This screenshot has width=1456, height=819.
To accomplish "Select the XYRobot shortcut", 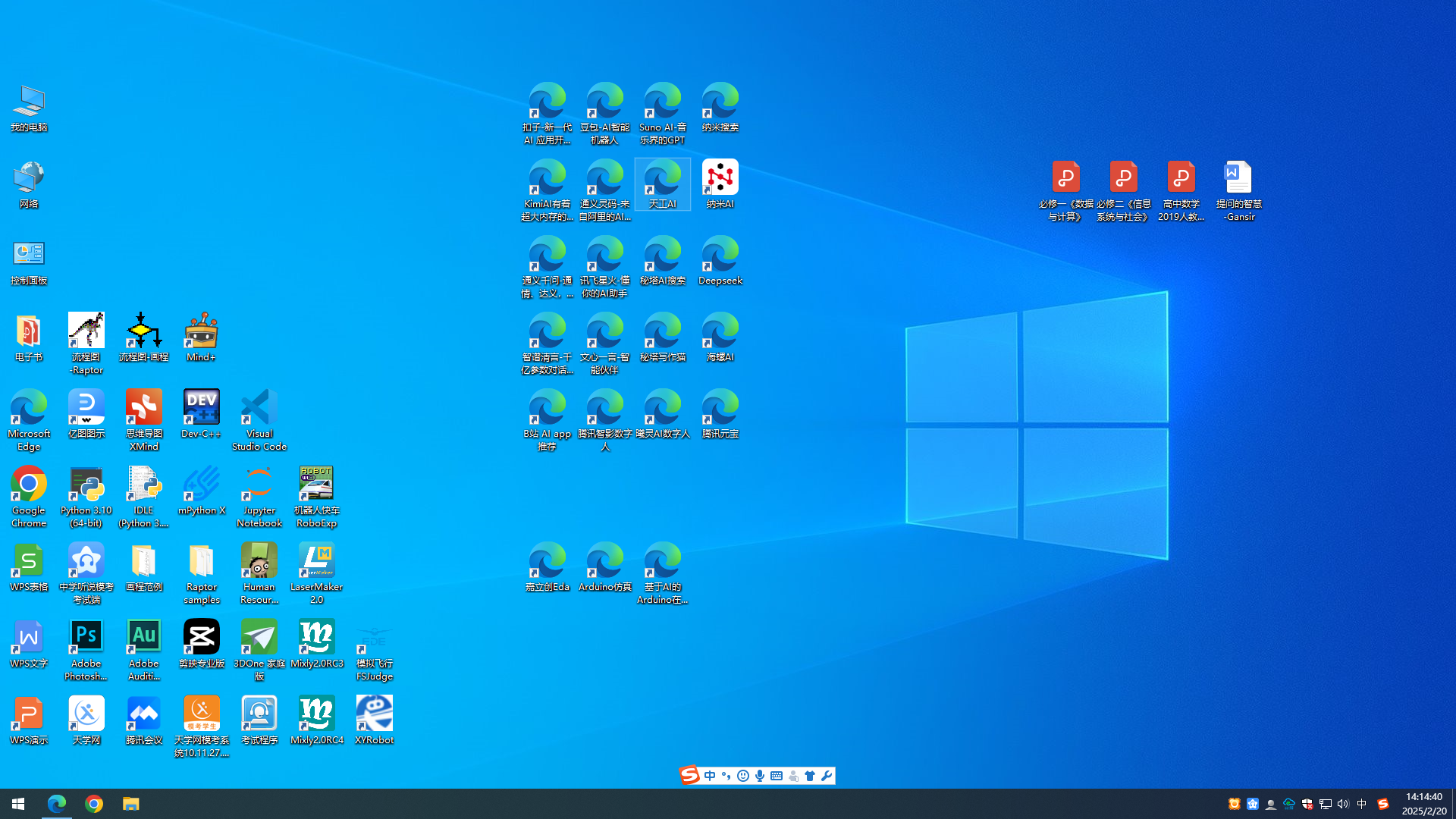I will click(x=374, y=722).
